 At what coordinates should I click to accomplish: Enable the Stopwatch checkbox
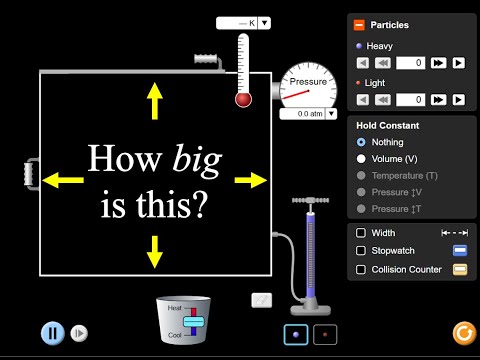(361, 251)
